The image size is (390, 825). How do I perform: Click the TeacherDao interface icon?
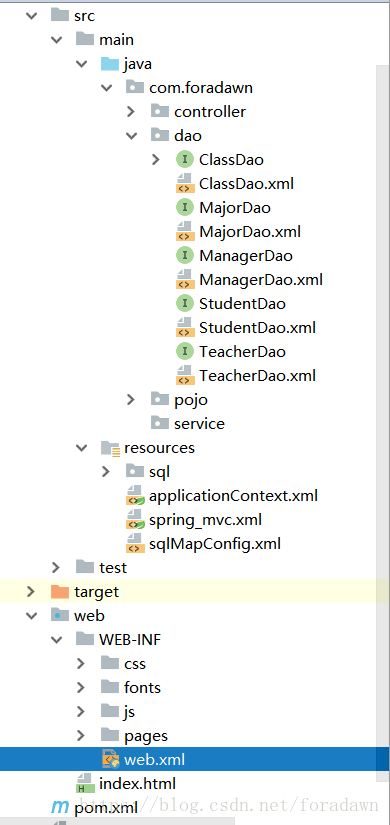click(185, 351)
